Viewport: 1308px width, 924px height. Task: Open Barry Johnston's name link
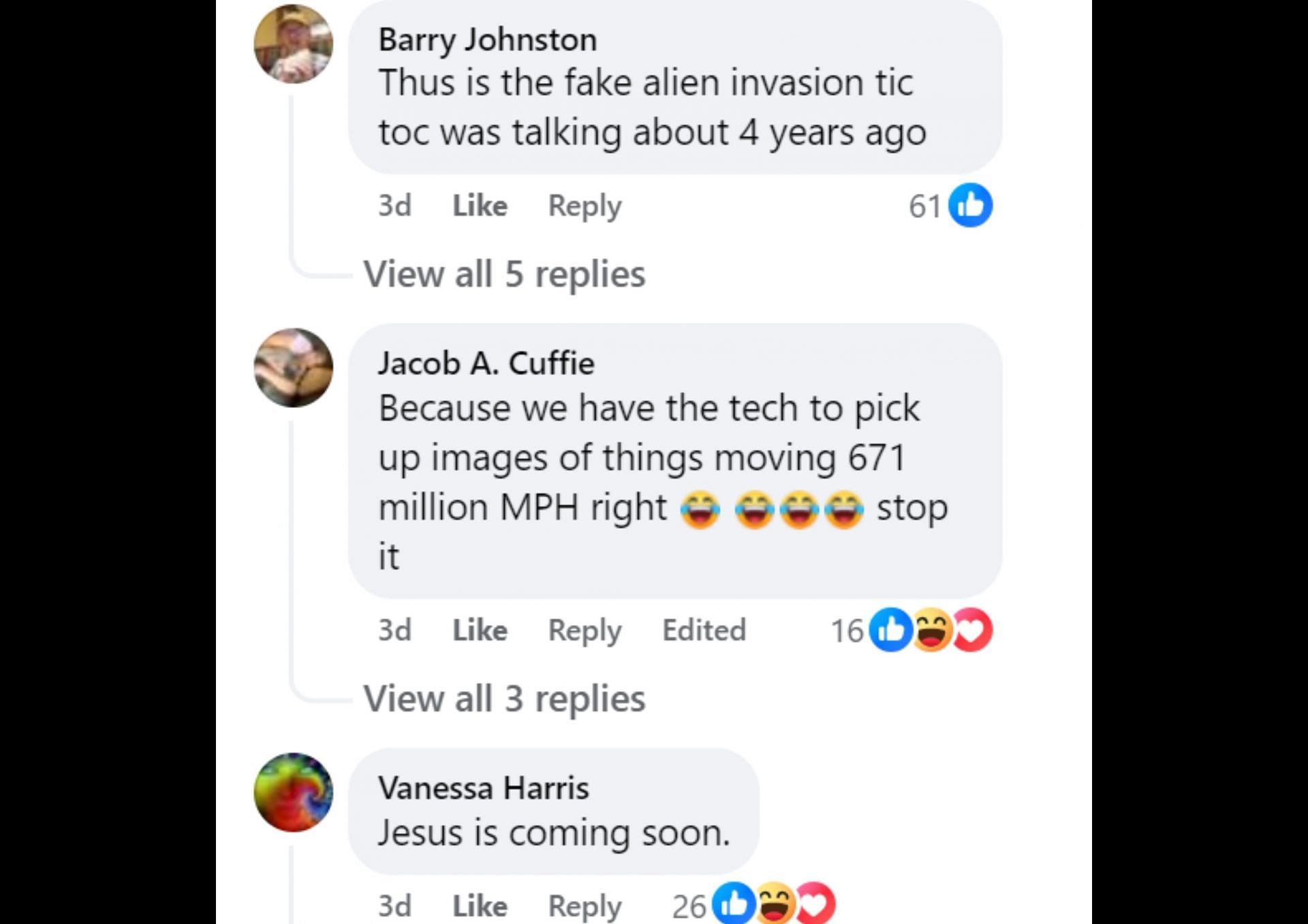[488, 39]
